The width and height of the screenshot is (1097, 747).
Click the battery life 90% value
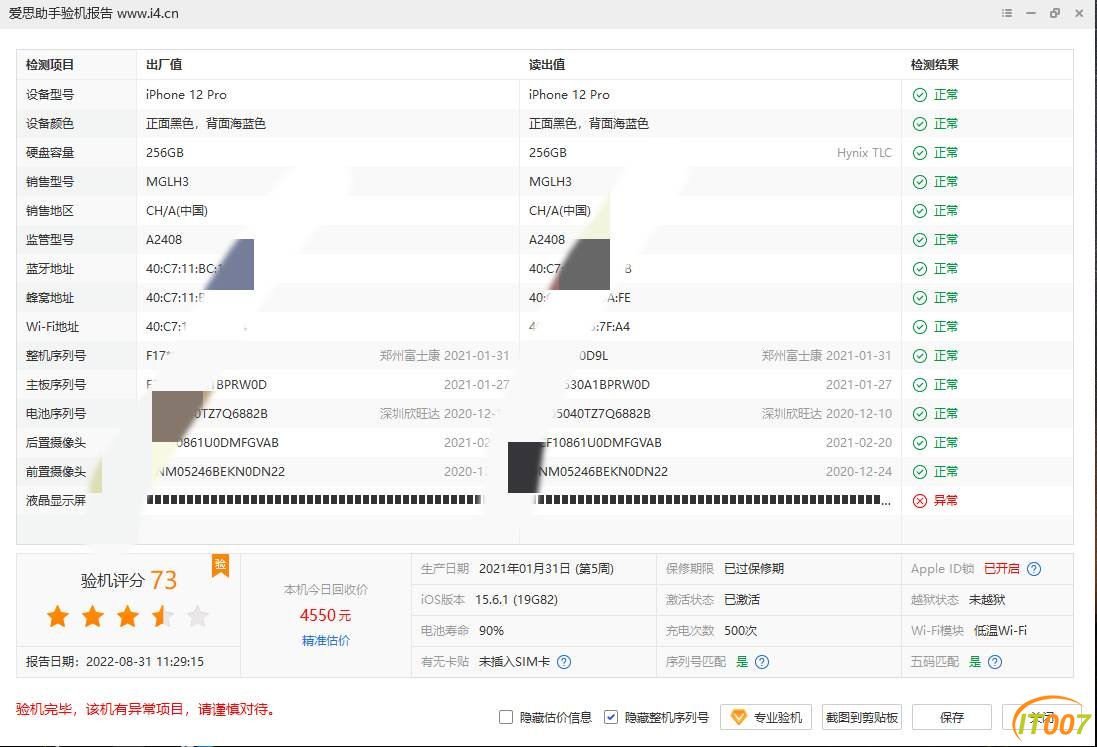tap(491, 631)
